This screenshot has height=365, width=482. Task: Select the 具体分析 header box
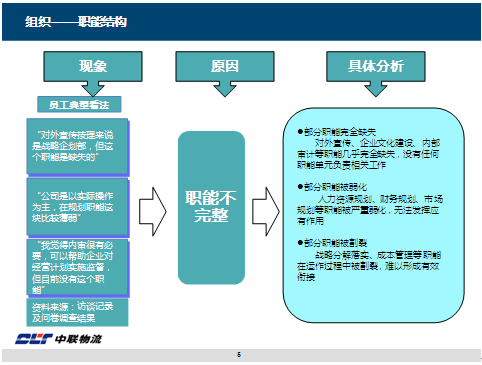coord(376,66)
